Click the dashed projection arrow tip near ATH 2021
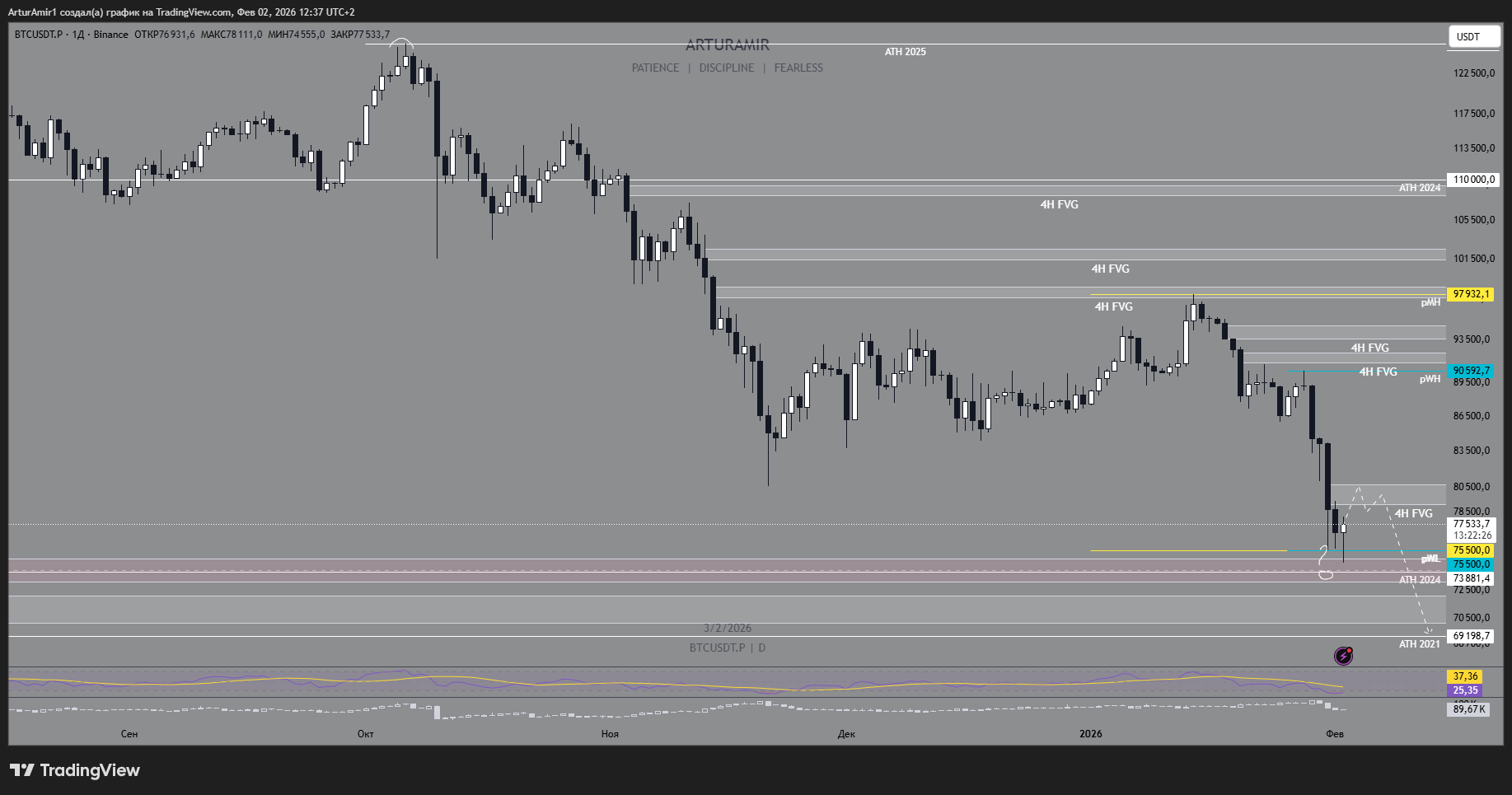 tap(1428, 630)
